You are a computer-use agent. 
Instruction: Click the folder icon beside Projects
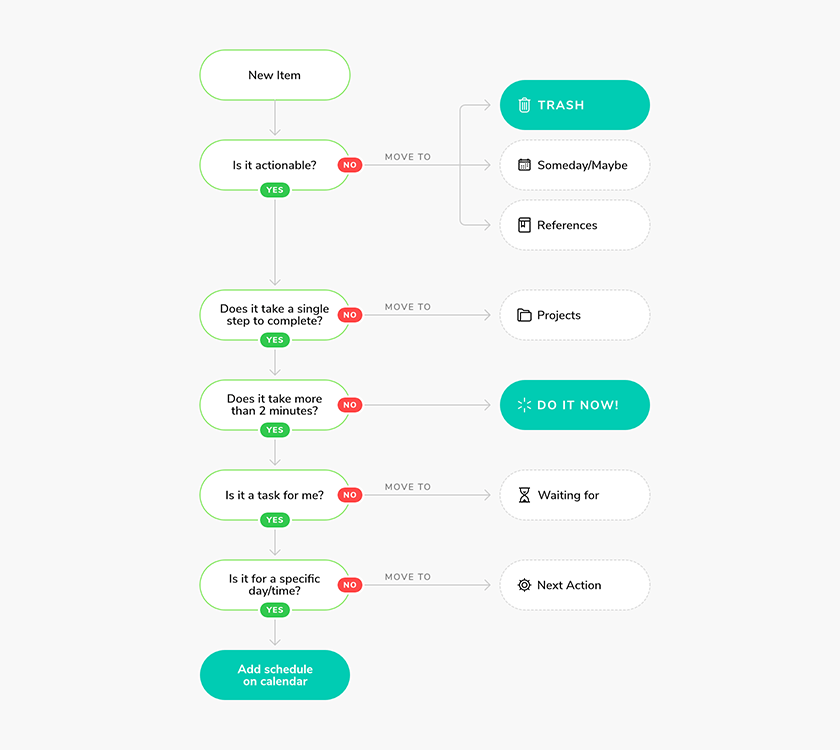[x=524, y=315]
